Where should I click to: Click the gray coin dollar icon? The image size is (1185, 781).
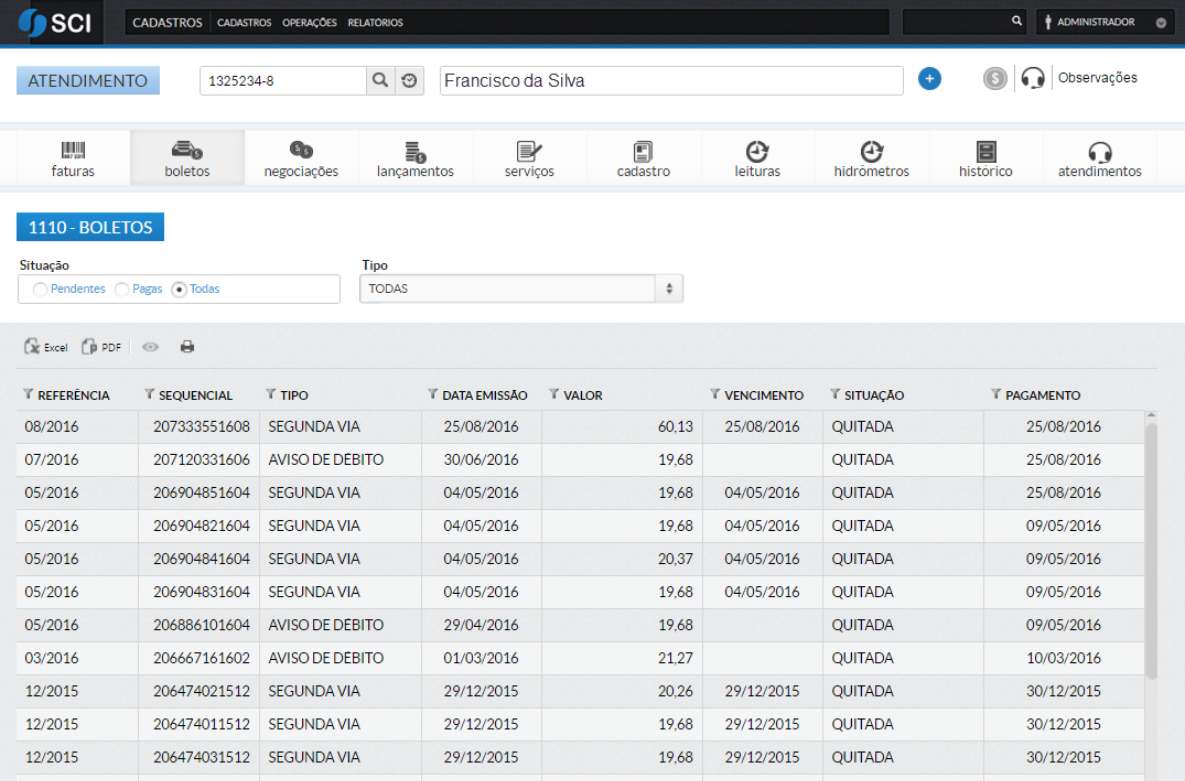click(994, 79)
